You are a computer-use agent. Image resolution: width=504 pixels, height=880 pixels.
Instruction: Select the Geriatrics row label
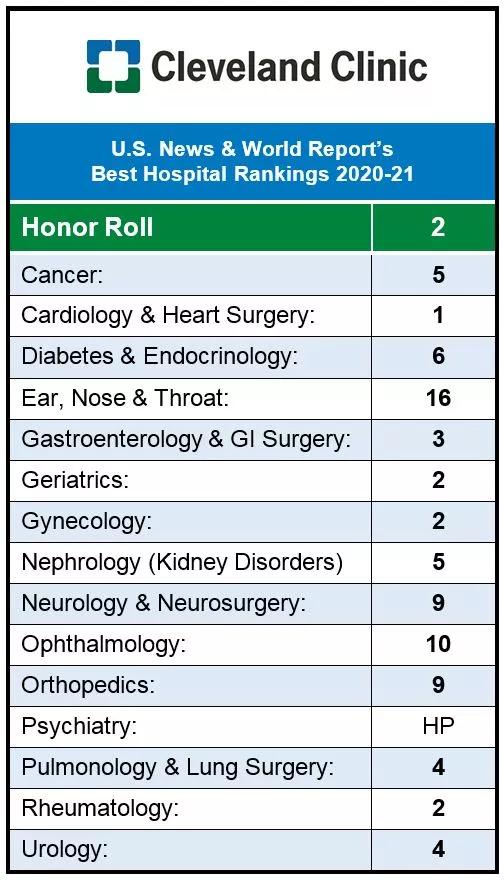coord(75,480)
